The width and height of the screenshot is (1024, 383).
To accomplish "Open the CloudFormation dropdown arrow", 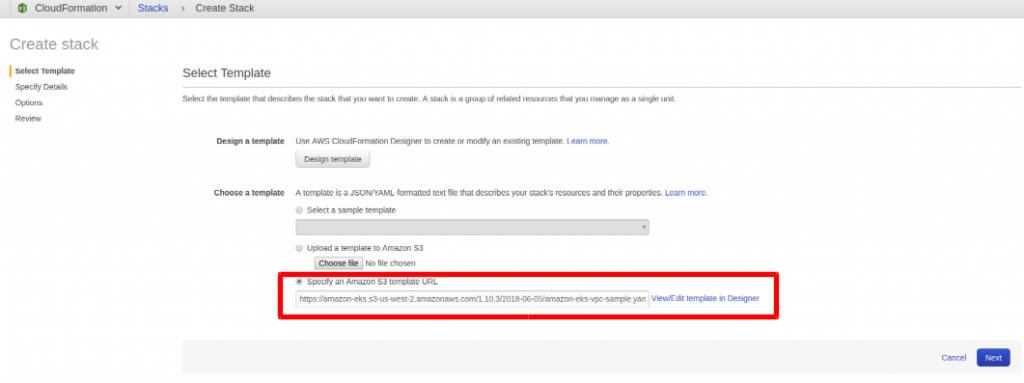I will (118, 8).
